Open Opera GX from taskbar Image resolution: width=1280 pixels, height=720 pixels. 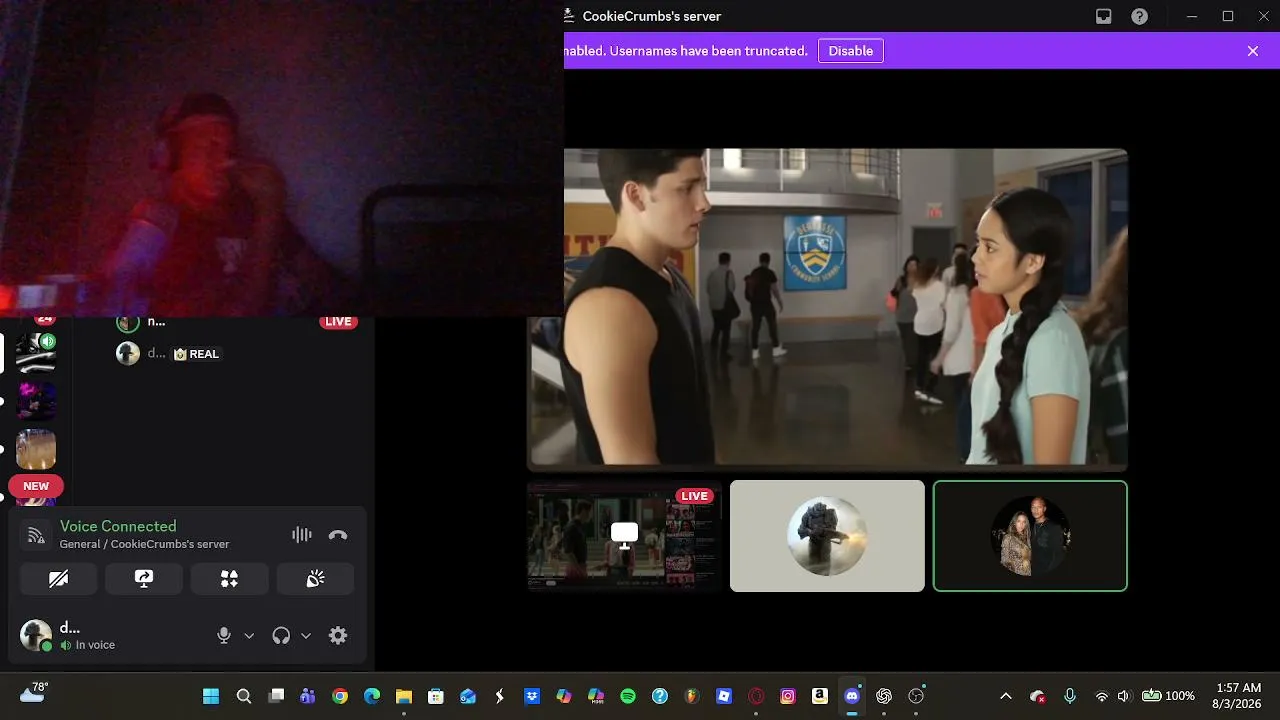point(756,696)
